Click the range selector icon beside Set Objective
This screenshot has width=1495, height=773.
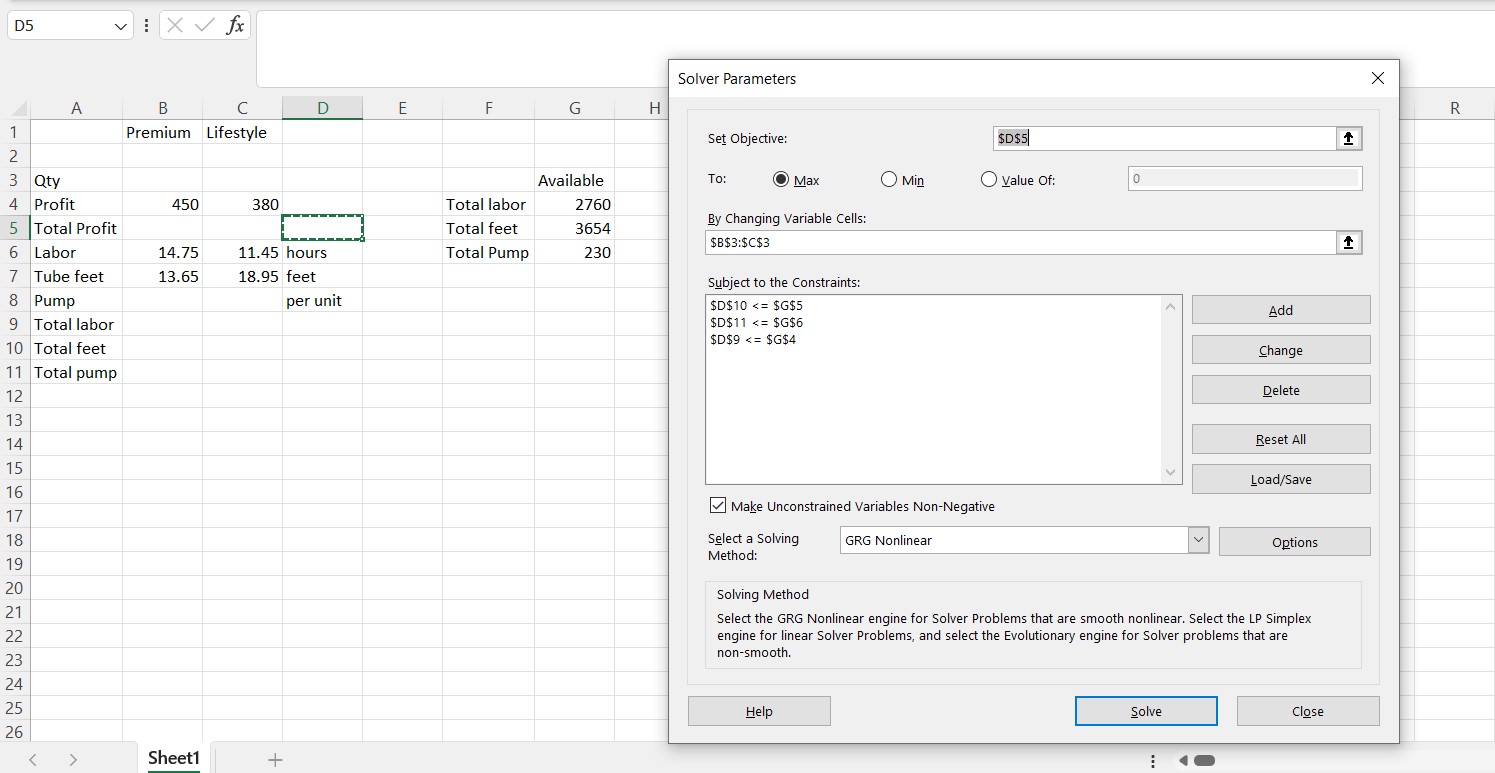(1349, 139)
